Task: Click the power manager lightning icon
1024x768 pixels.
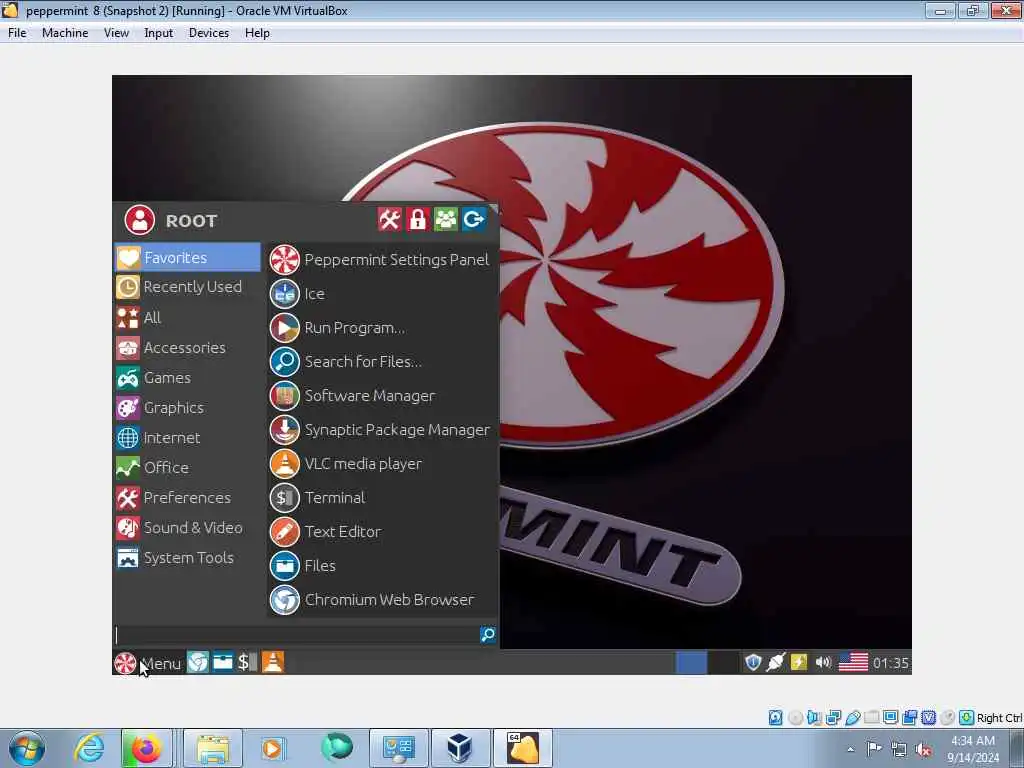Action: click(799, 662)
